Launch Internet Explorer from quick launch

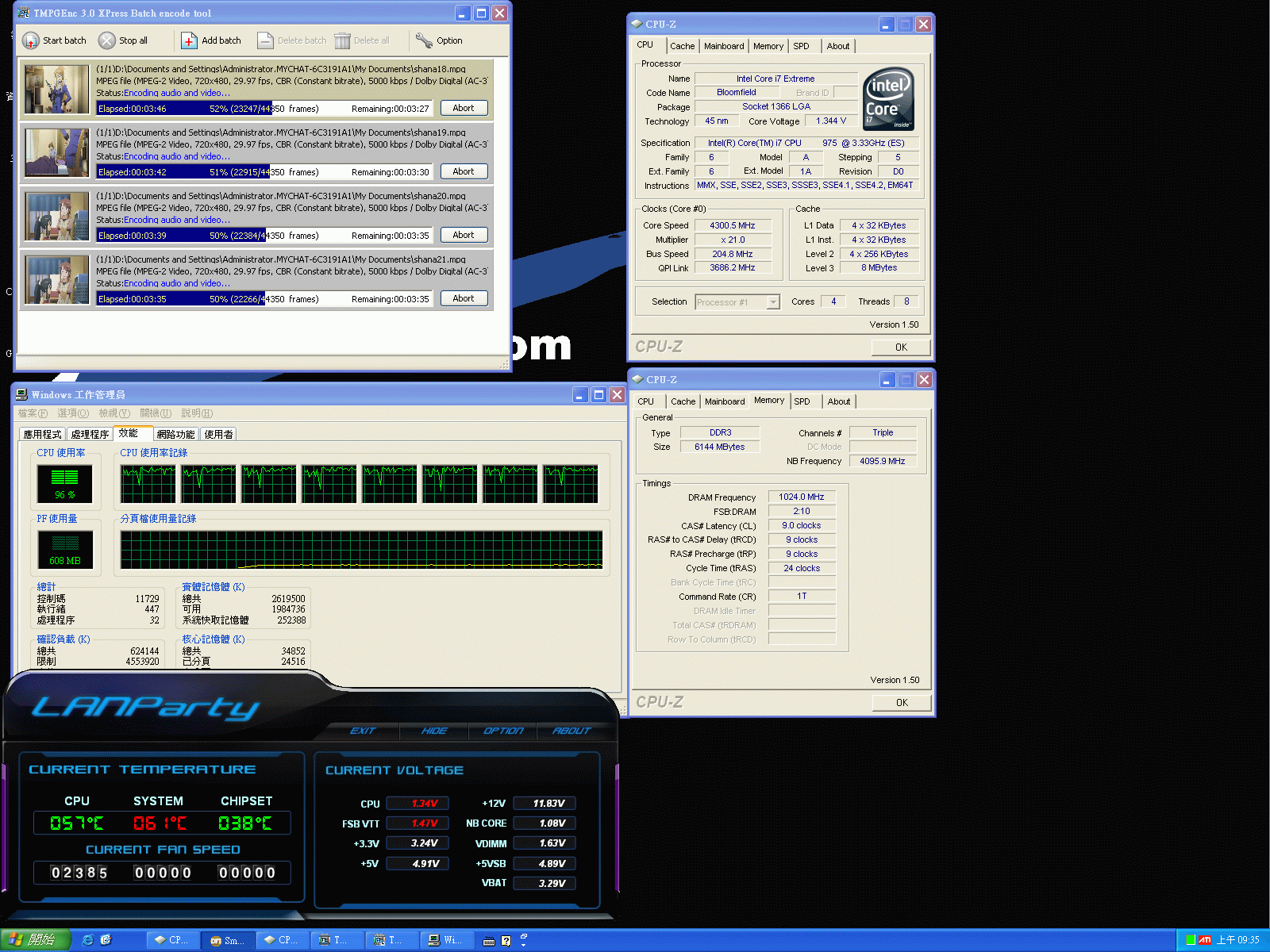88,940
